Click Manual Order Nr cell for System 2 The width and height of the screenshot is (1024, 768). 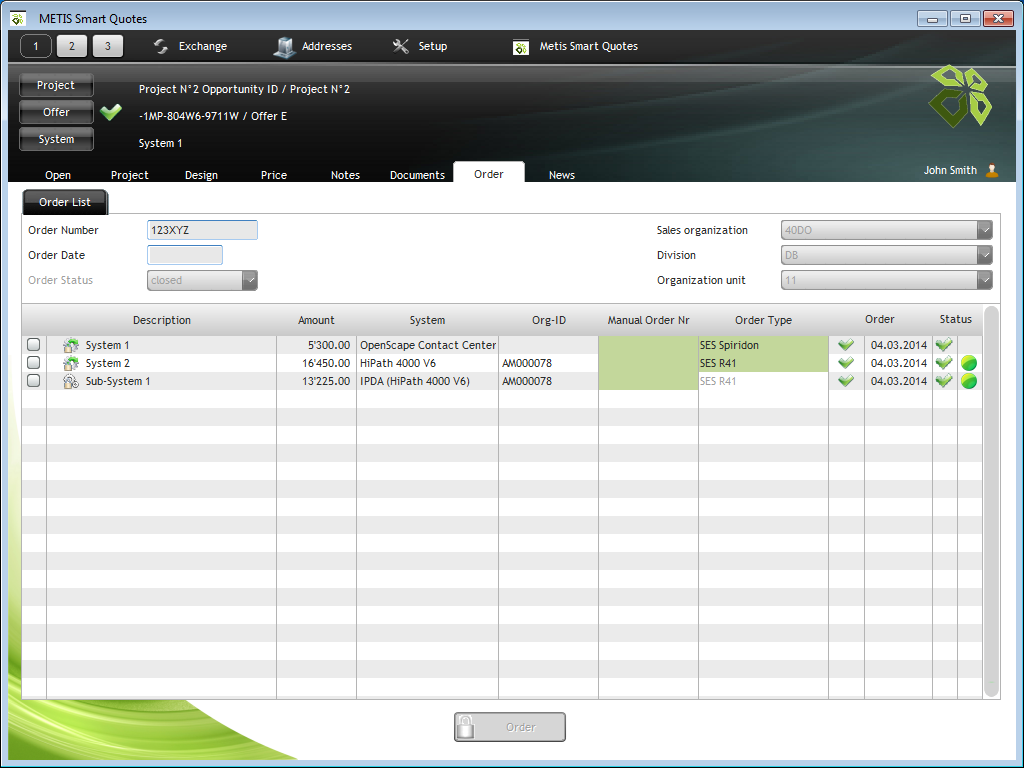pos(648,363)
